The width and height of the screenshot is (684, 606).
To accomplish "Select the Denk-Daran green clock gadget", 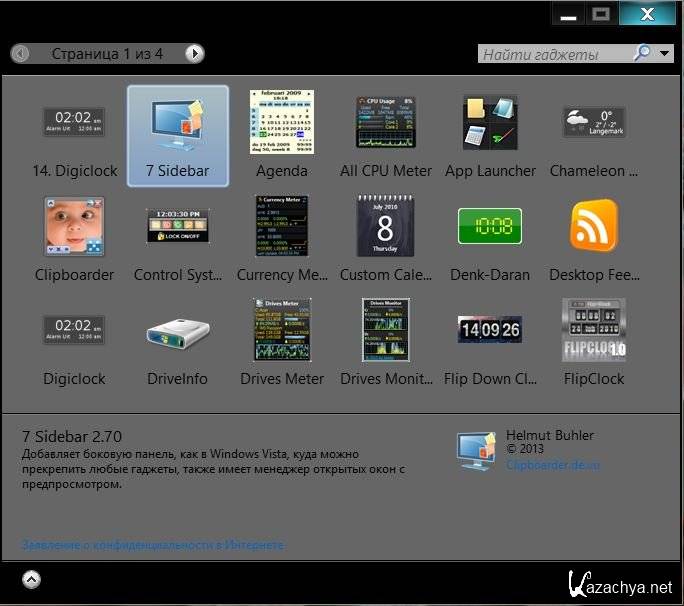I will 490,226.
